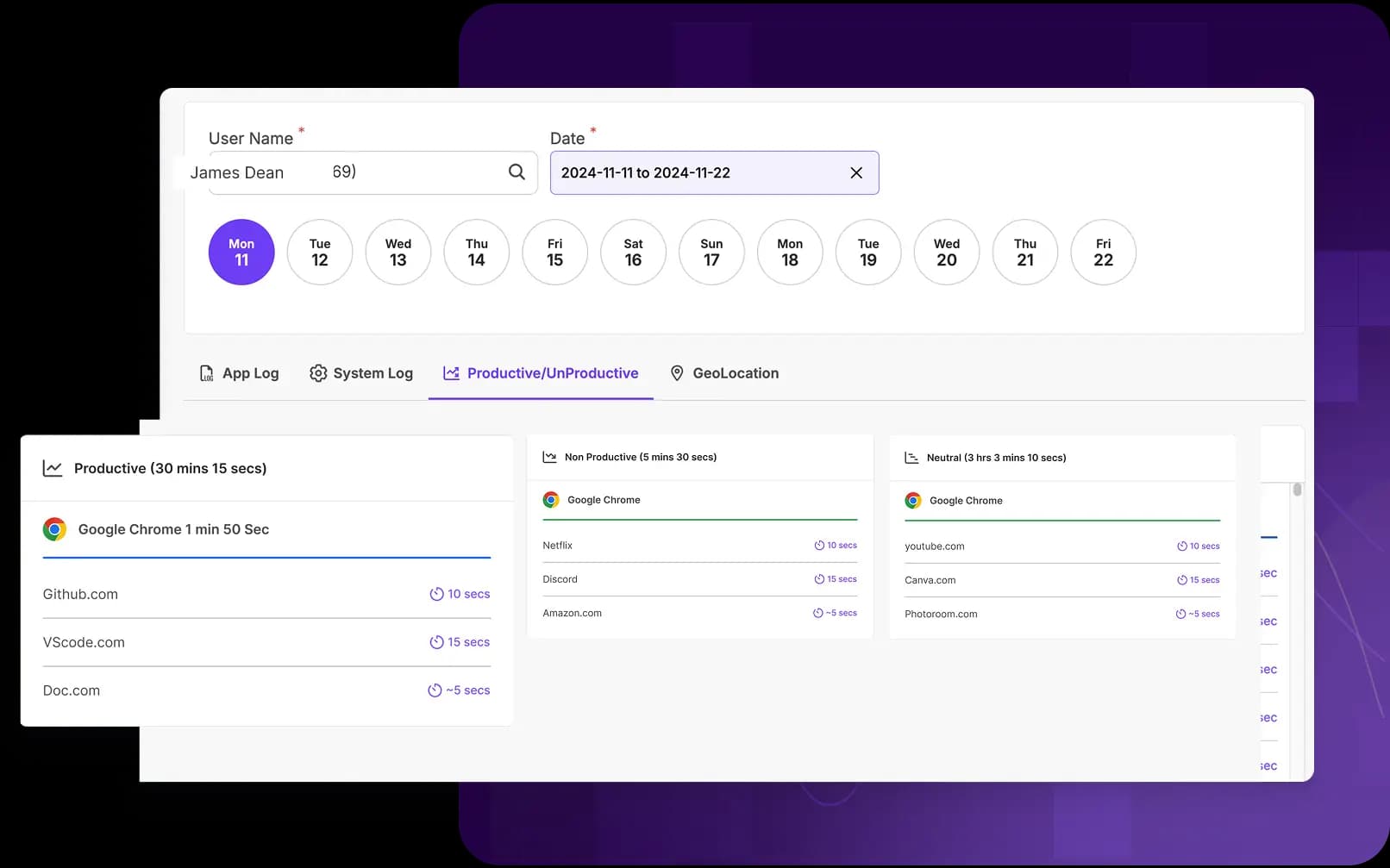
Task: Click Chrome icon in Non Productive panel
Action: [x=551, y=500]
